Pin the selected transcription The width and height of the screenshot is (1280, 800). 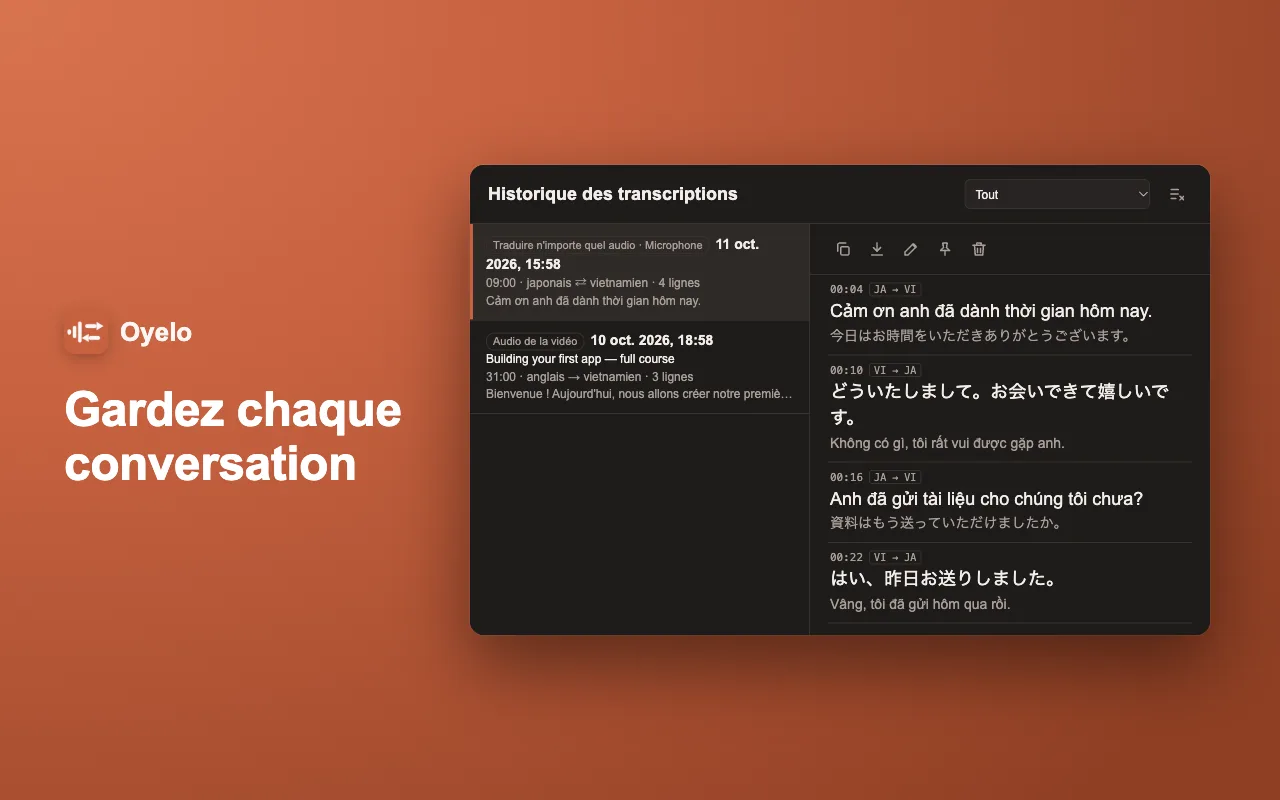945,249
